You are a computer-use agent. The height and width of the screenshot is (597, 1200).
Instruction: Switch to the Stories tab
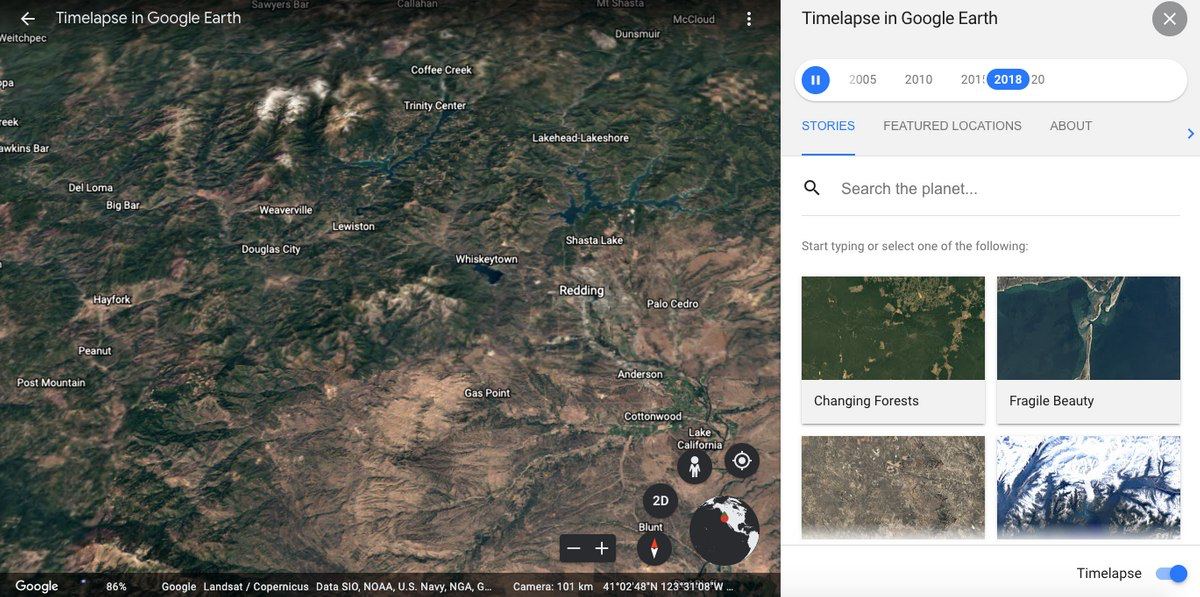[x=828, y=126]
